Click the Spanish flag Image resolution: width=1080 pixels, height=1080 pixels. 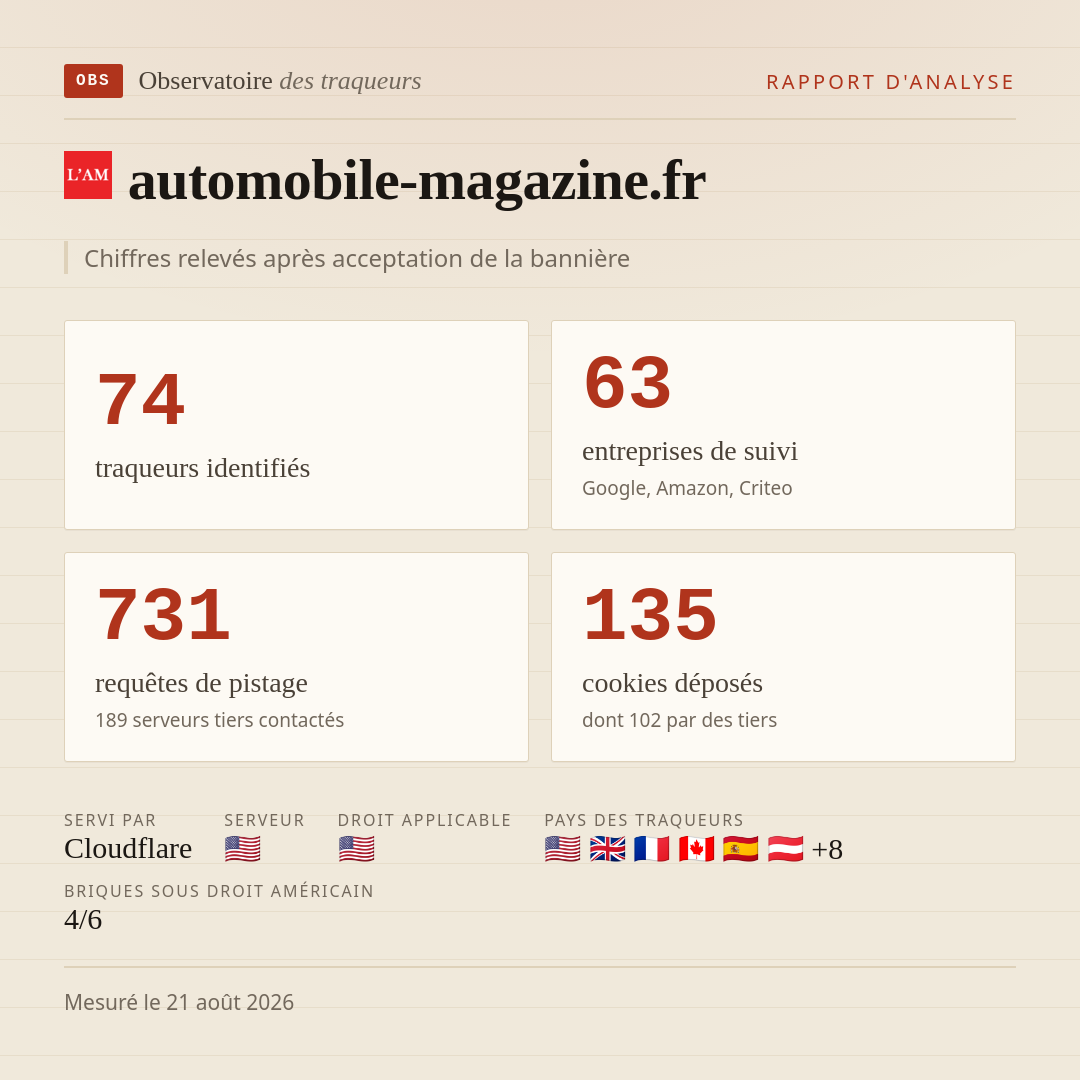[x=740, y=849]
